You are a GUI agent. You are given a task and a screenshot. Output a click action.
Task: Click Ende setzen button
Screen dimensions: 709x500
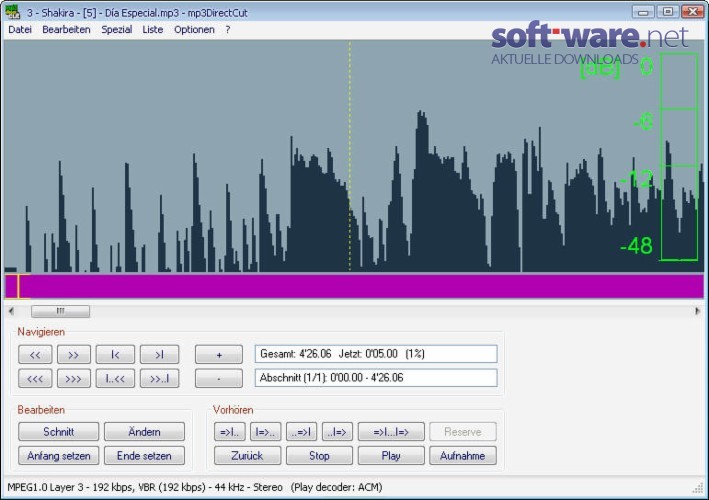144,456
